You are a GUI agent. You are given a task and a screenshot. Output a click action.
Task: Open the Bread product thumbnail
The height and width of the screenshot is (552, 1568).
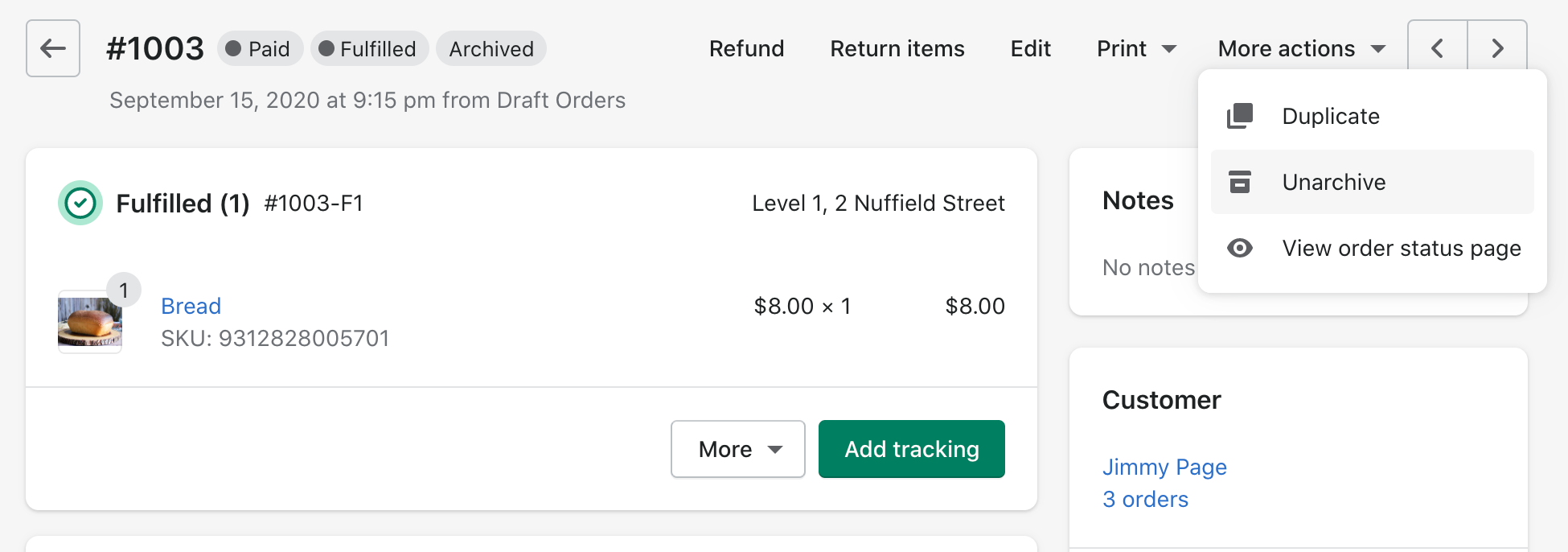coord(90,322)
